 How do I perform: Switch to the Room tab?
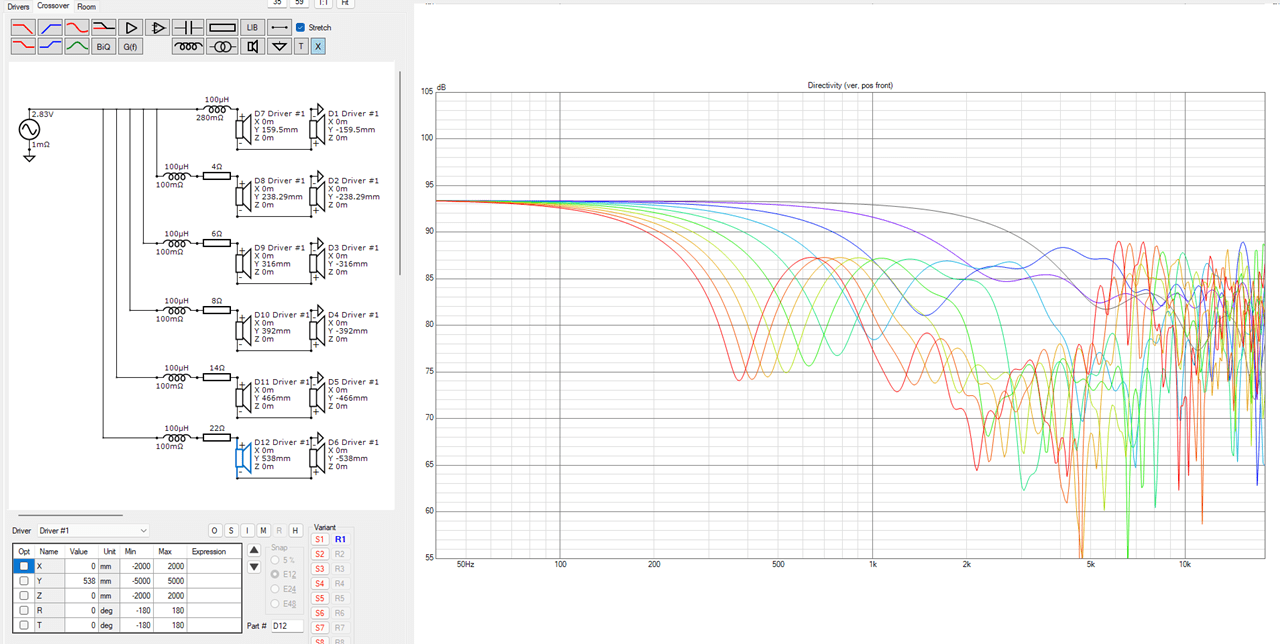pos(87,6)
